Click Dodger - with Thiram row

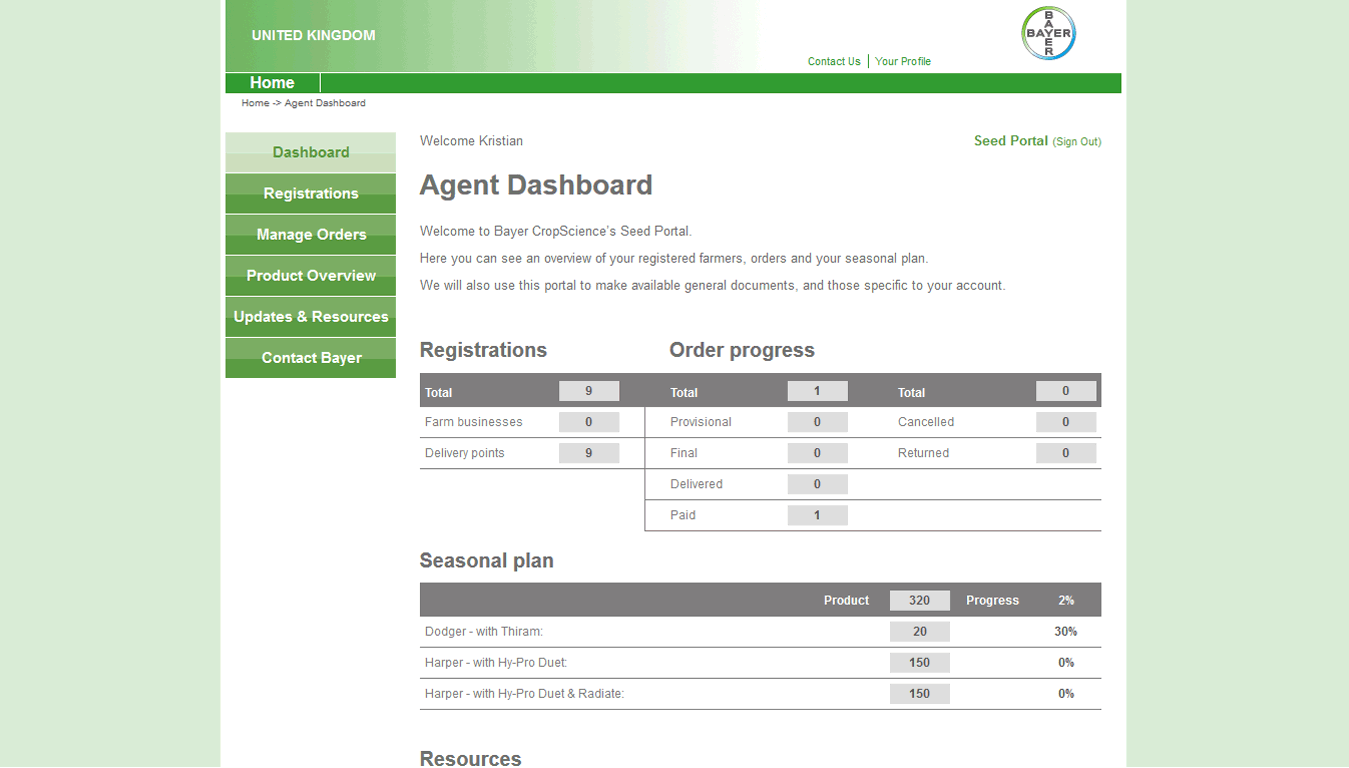tap(760, 632)
